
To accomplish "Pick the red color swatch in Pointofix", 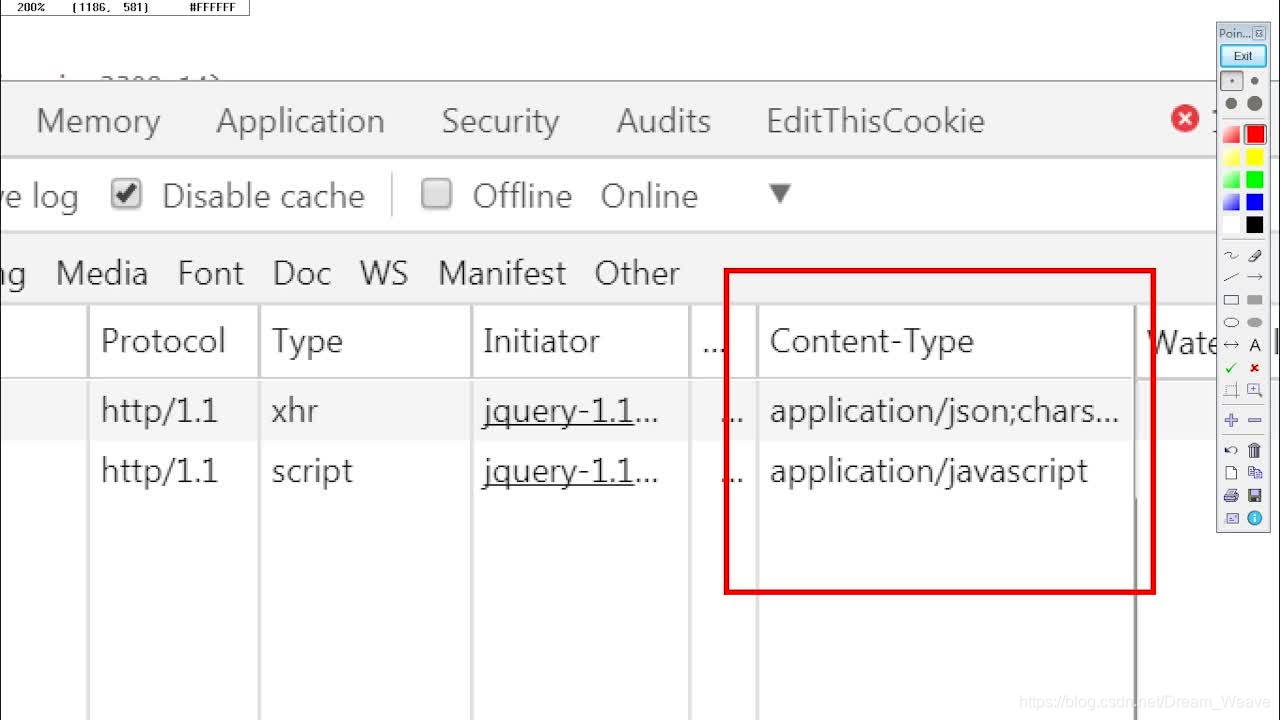I will click(1255, 134).
